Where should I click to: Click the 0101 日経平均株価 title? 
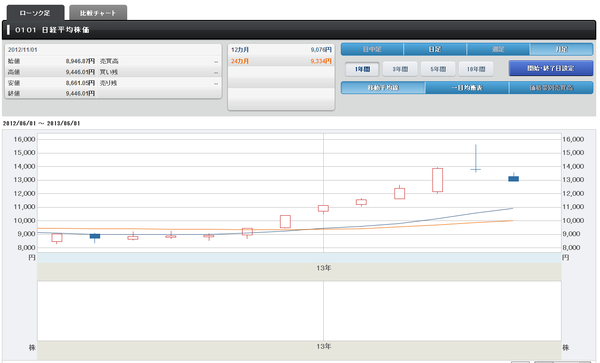[52, 30]
